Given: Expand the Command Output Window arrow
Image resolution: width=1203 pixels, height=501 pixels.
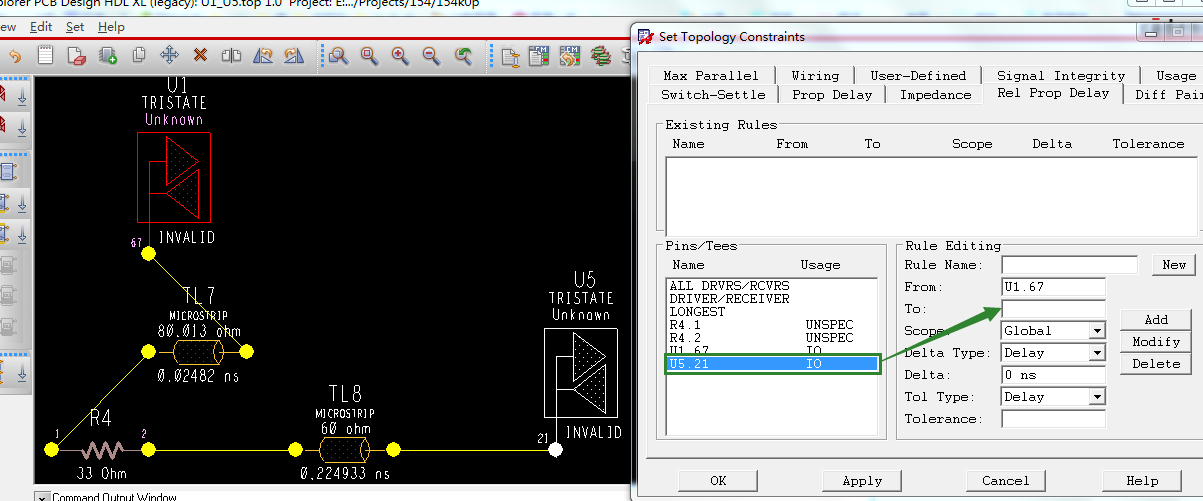Looking at the screenshot, I should pos(42,497).
